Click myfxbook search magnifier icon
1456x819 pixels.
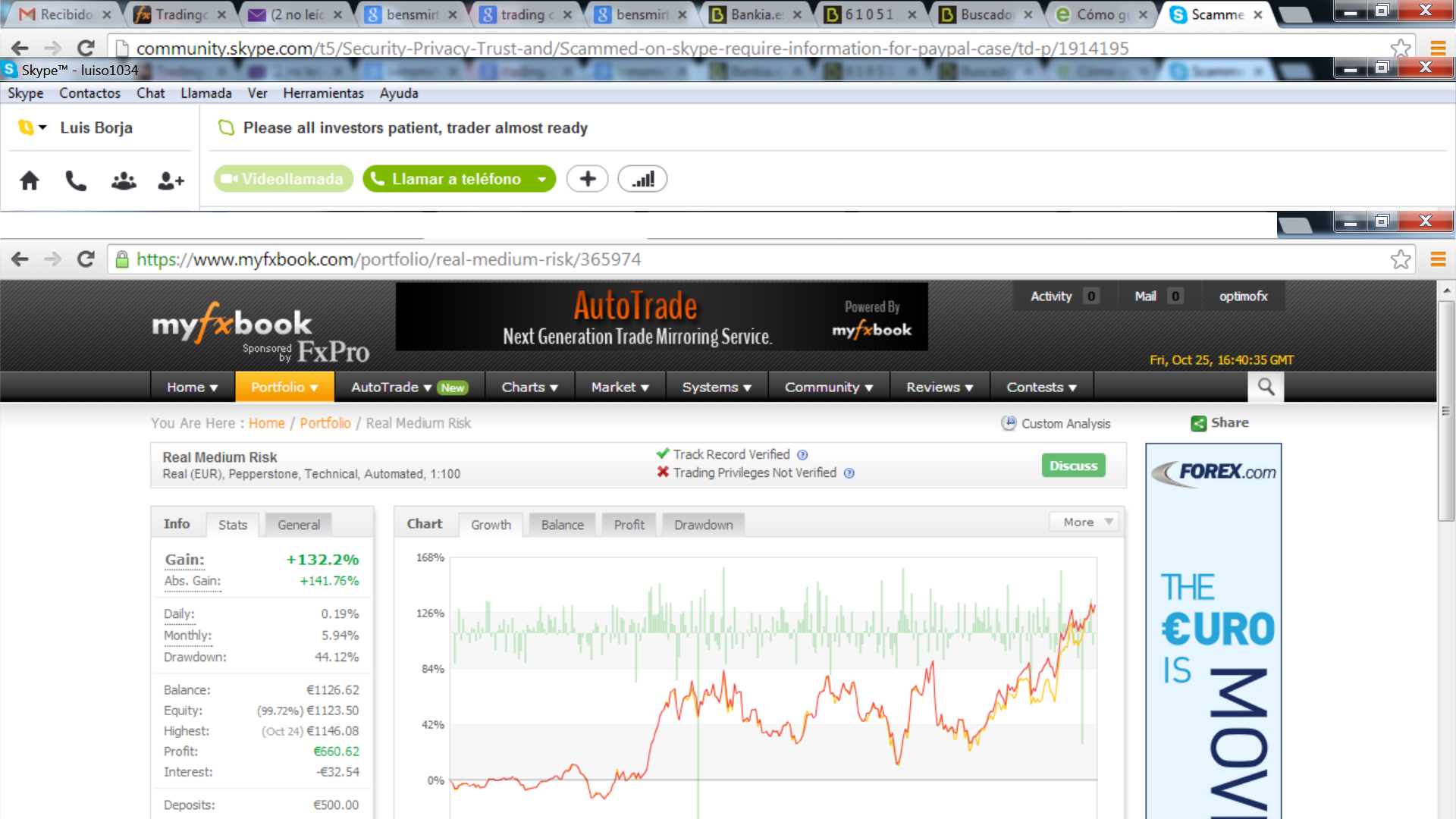click(1266, 387)
